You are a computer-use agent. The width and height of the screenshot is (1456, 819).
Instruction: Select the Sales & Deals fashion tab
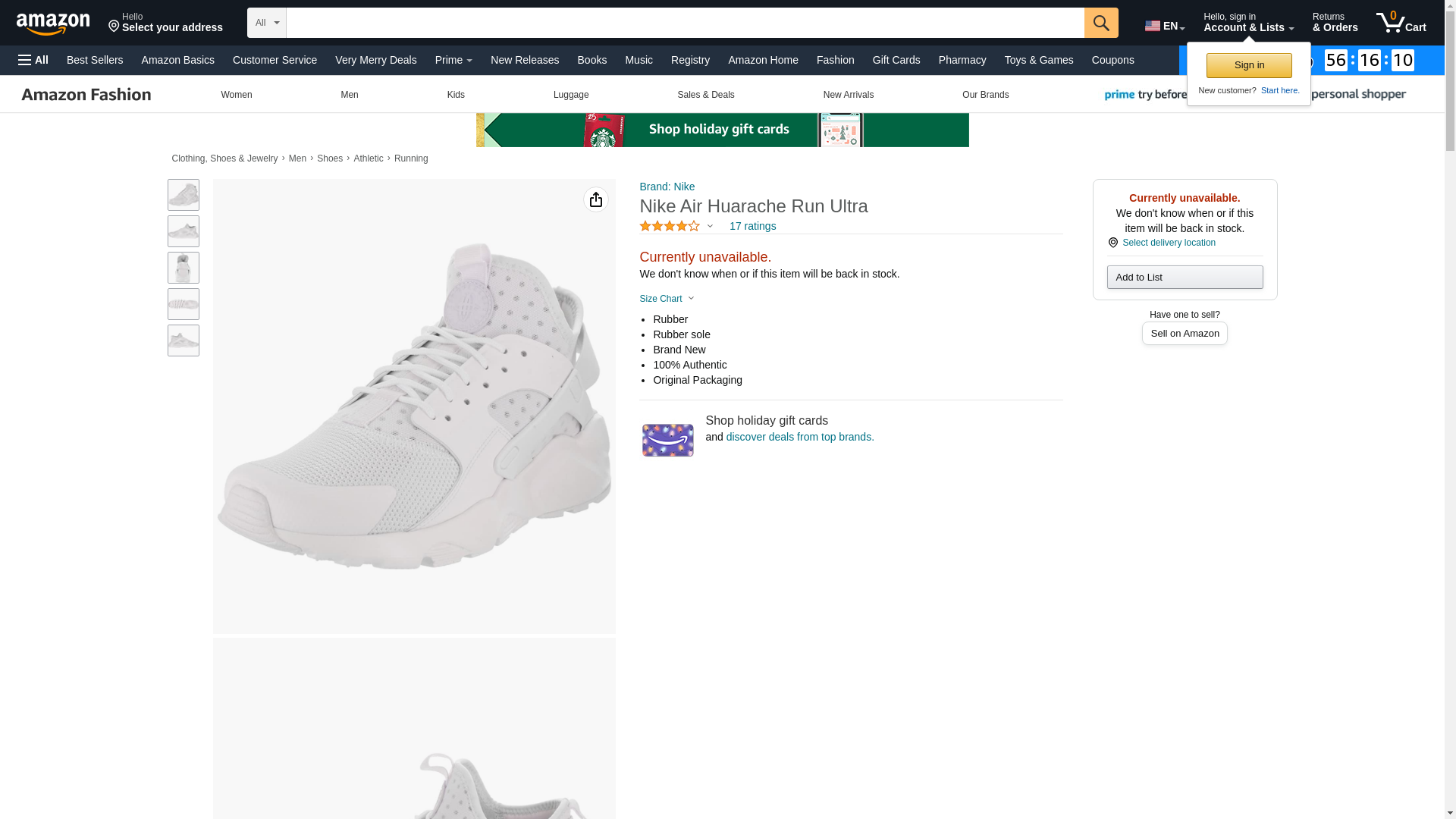(x=705, y=95)
